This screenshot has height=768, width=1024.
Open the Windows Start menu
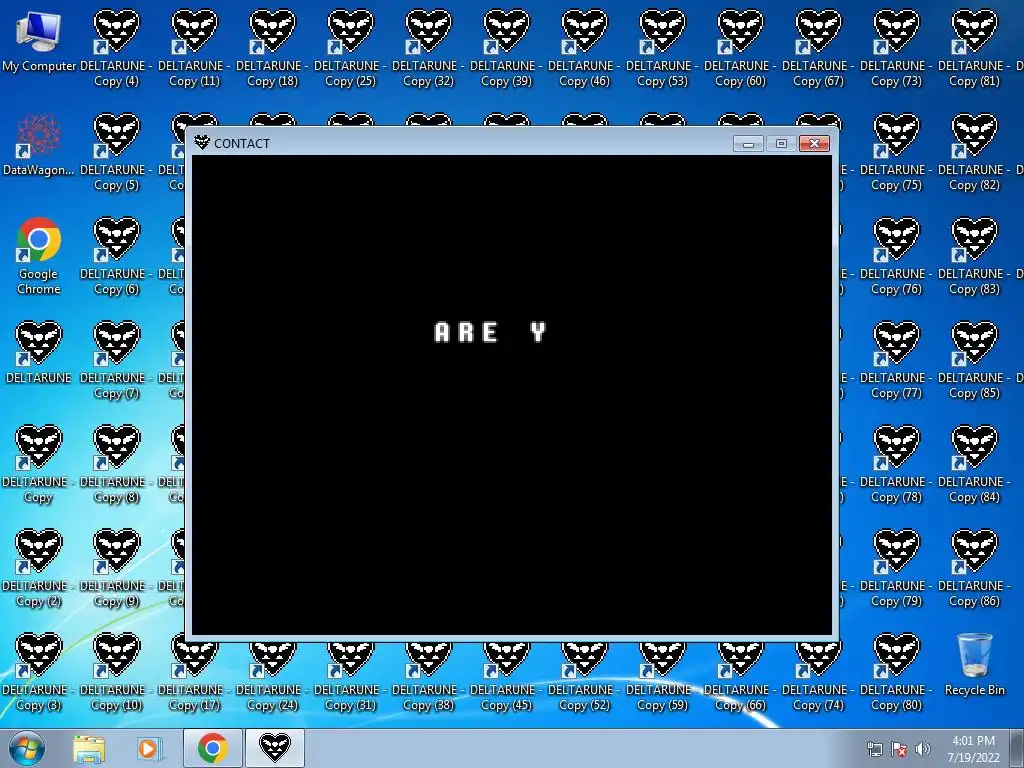[x=27, y=748]
